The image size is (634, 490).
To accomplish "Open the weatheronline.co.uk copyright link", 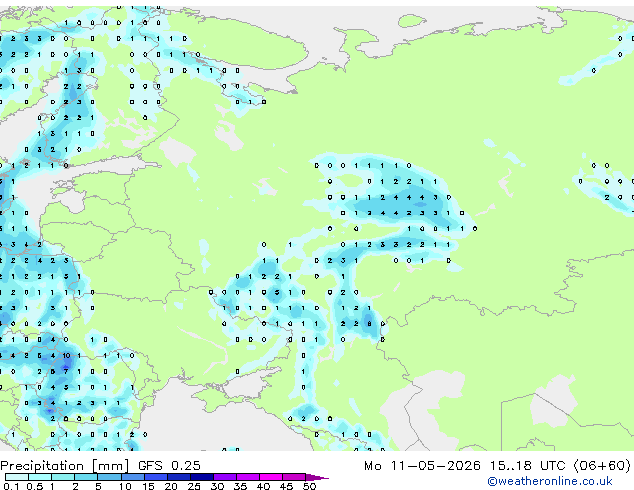I will click(x=550, y=481).
